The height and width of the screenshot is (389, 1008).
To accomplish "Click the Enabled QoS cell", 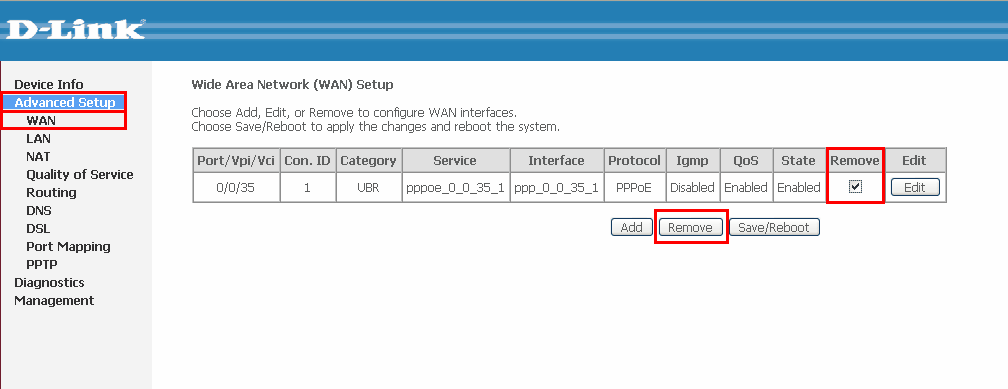I will pyautogui.click(x=746, y=188).
